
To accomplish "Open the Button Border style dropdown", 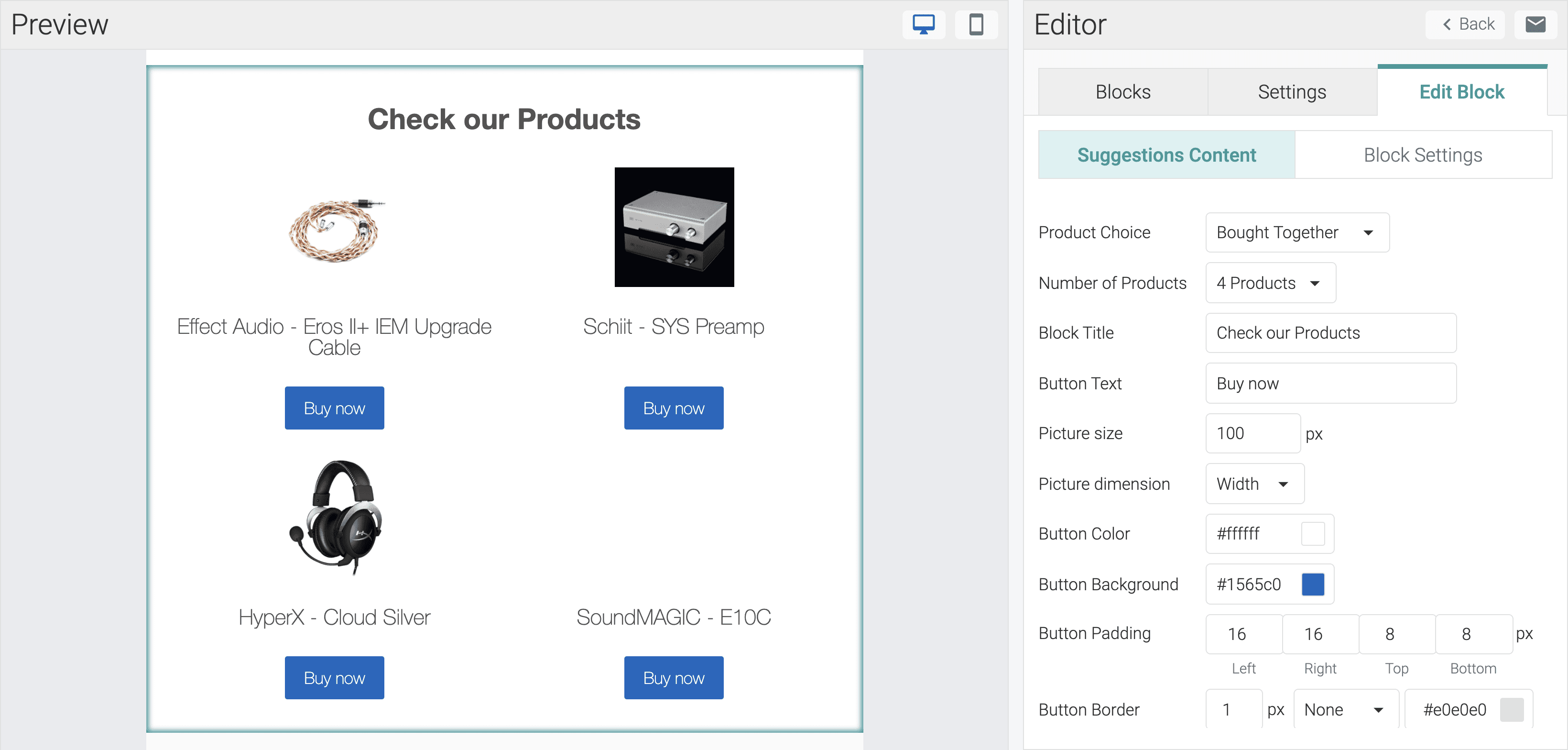I will pyautogui.click(x=1345, y=710).
